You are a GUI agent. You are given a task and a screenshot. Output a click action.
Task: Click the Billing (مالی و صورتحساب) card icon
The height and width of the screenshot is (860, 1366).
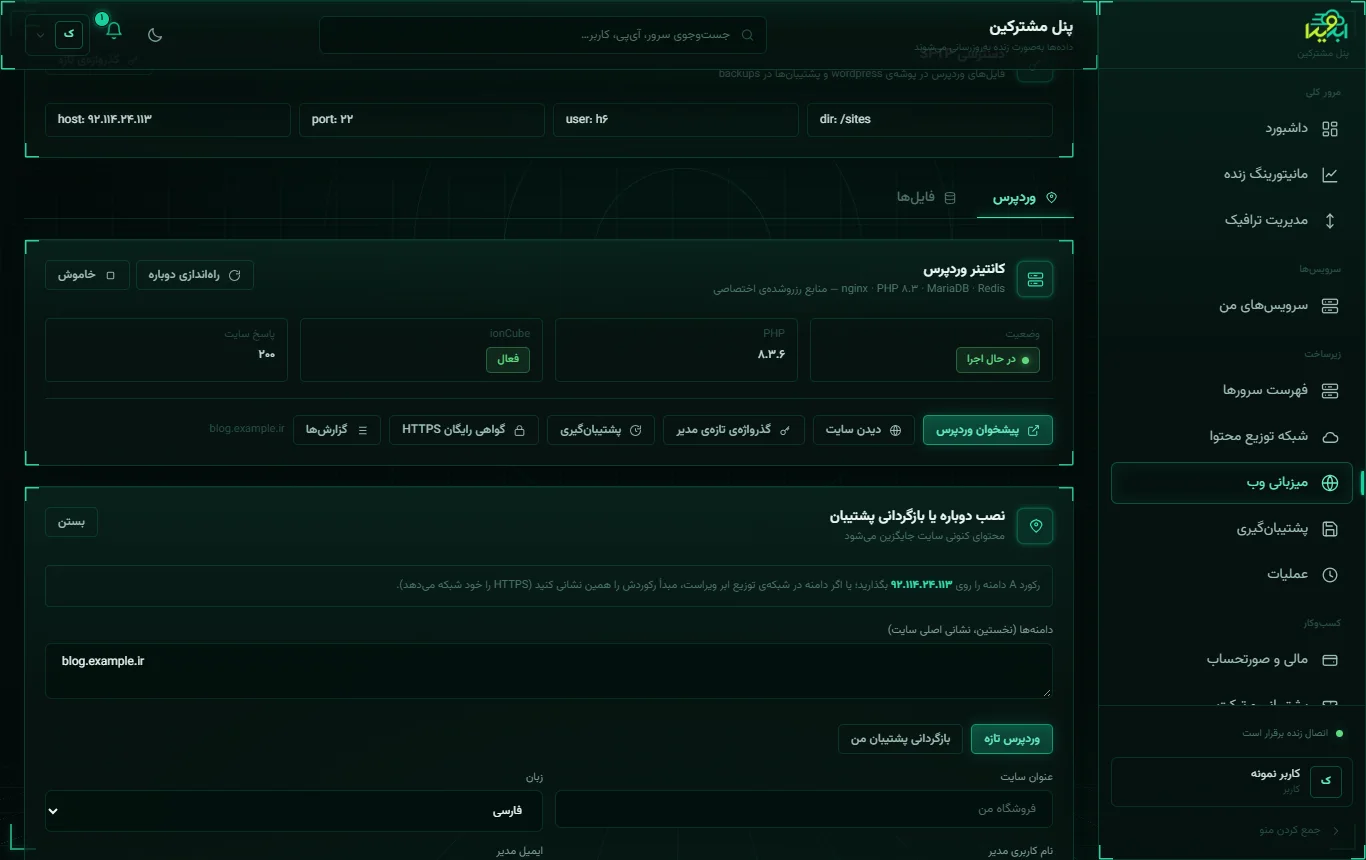[x=1330, y=660]
